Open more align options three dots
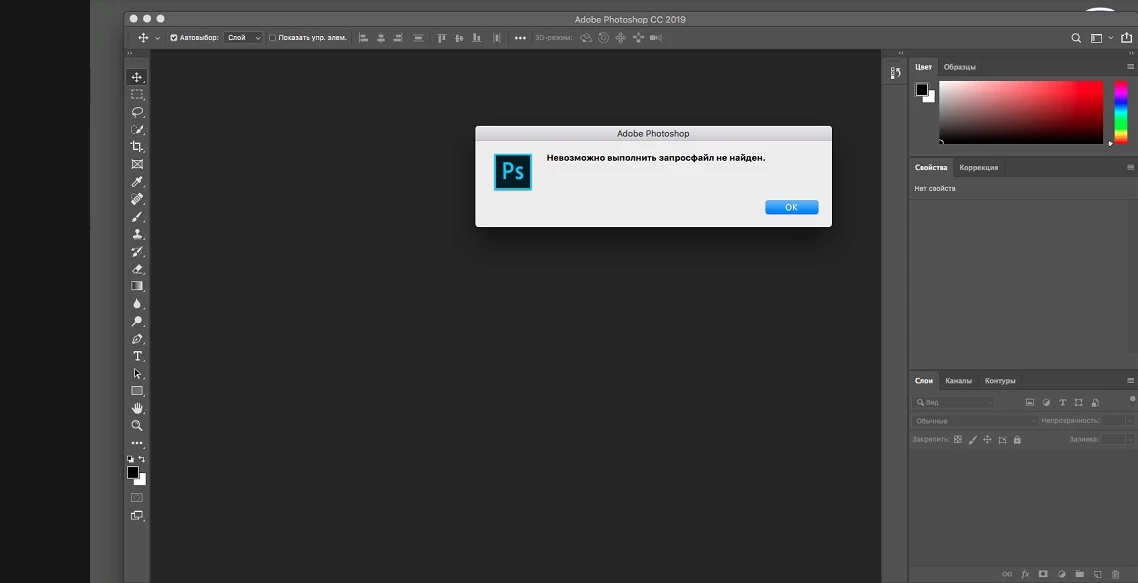 tap(520, 38)
